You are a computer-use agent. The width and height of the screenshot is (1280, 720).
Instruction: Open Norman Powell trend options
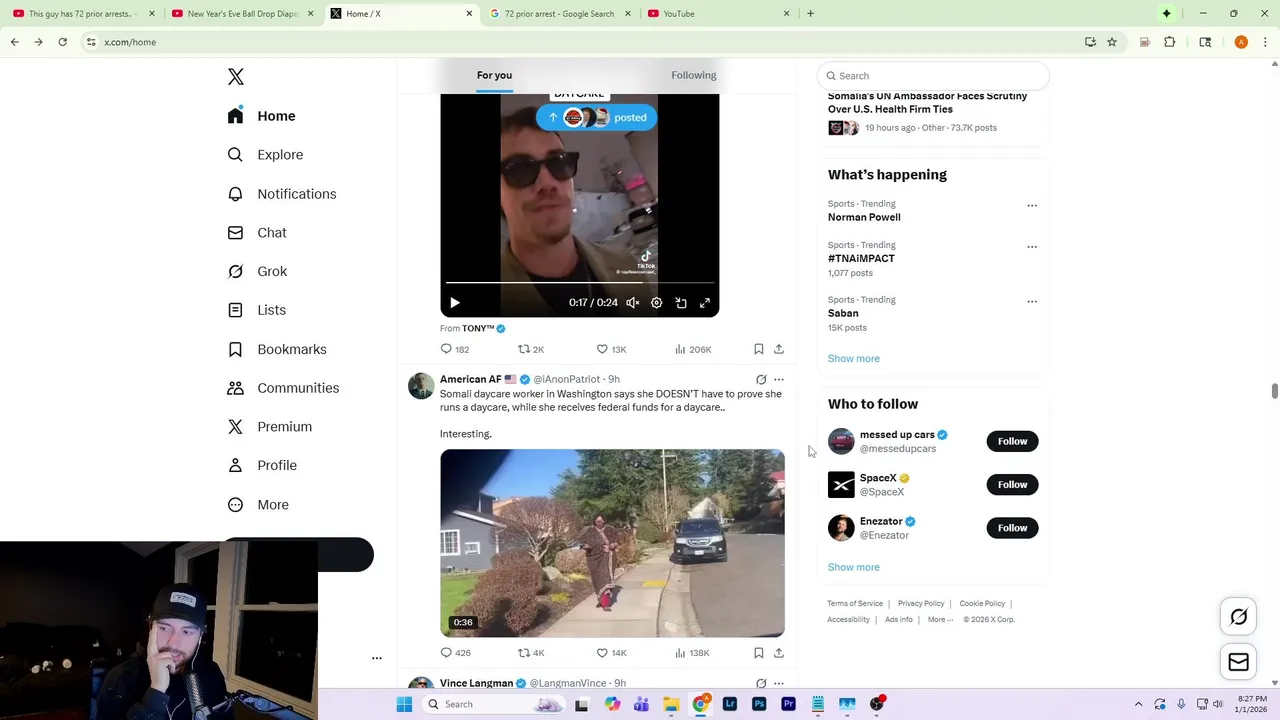point(1032,206)
